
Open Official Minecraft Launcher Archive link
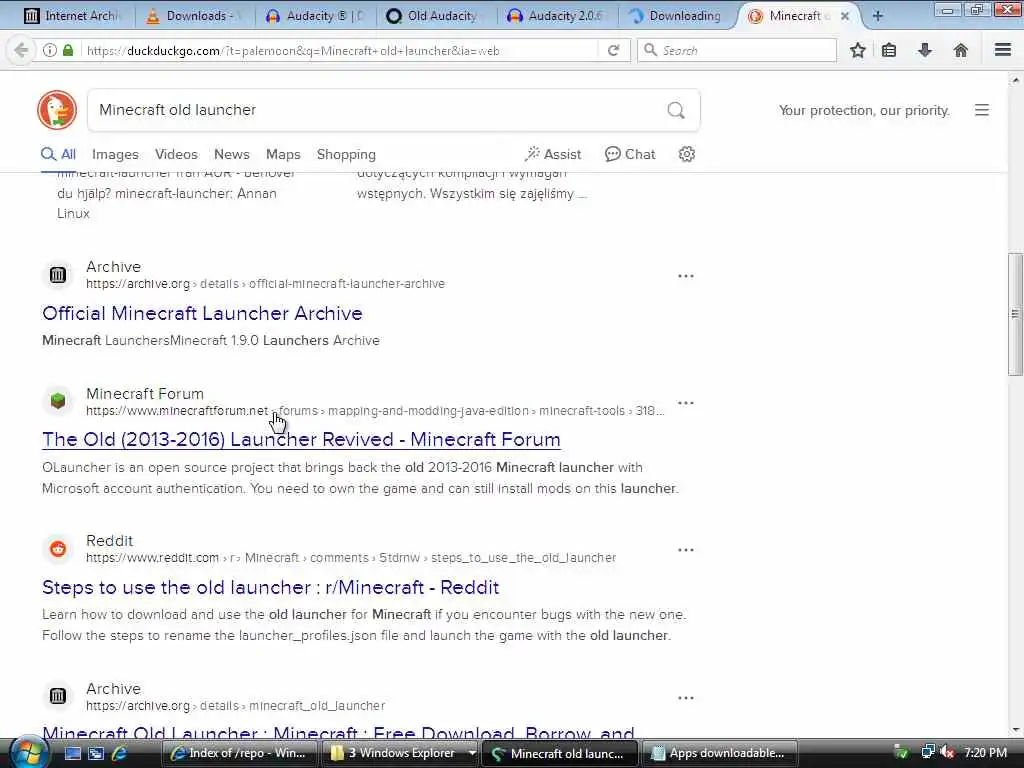point(202,313)
